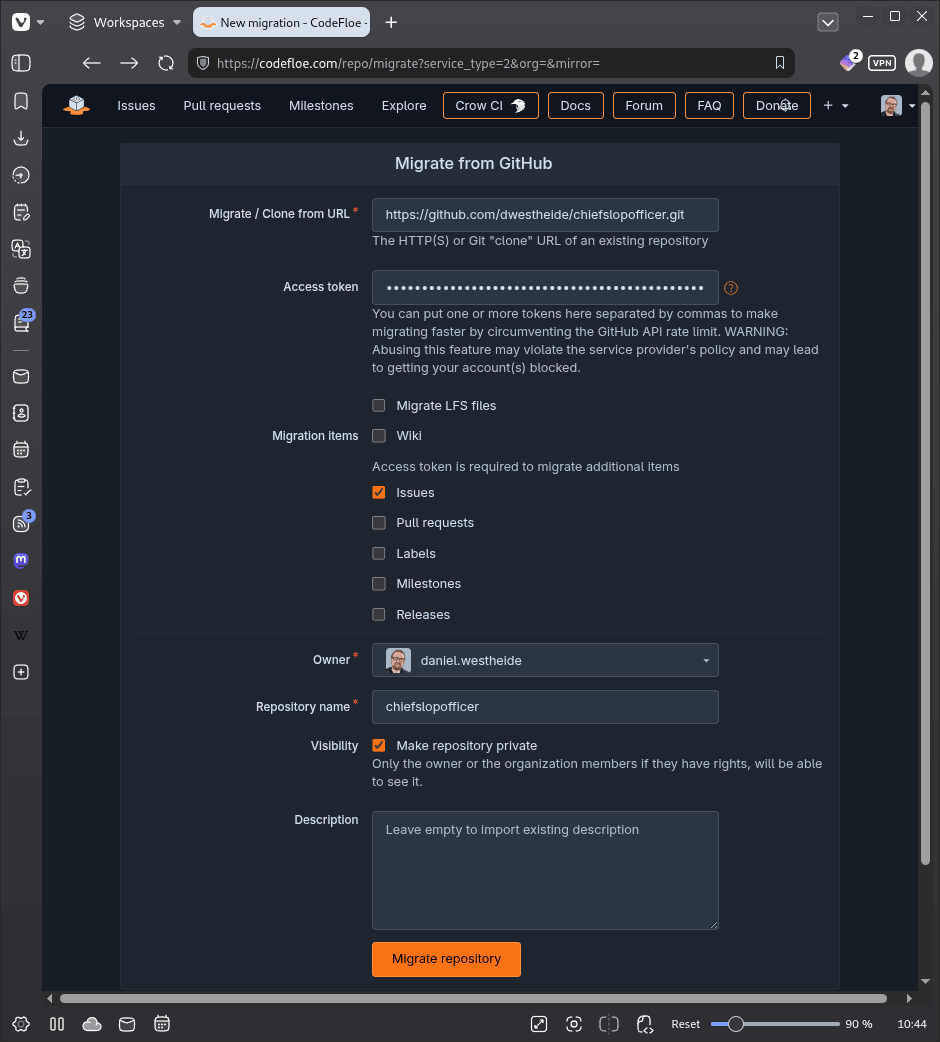
Task: Click the browser address bar URL
Action: [408, 63]
